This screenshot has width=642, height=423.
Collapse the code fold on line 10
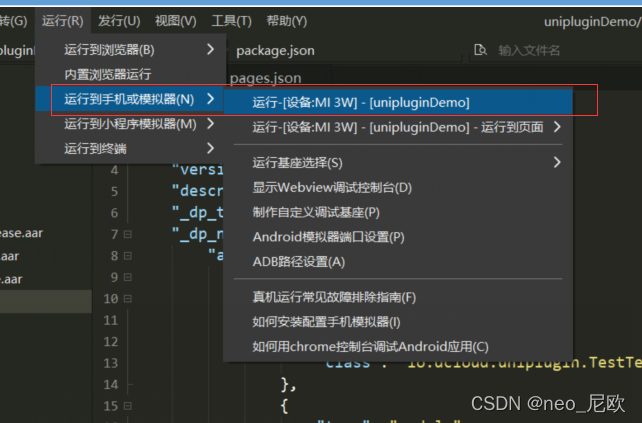coord(128,299)
